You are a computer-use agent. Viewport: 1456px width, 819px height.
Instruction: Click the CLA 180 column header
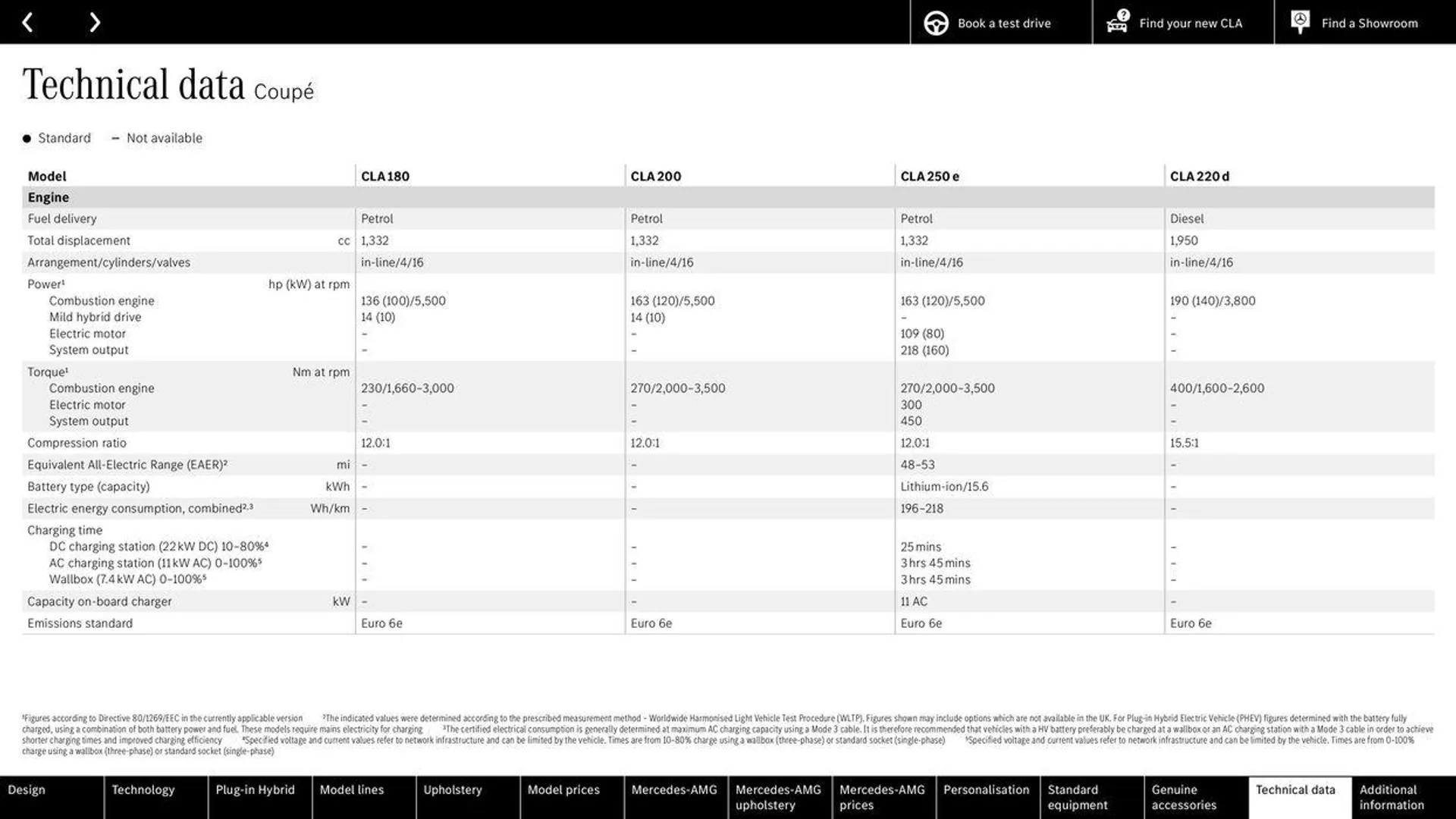point(385,176)
